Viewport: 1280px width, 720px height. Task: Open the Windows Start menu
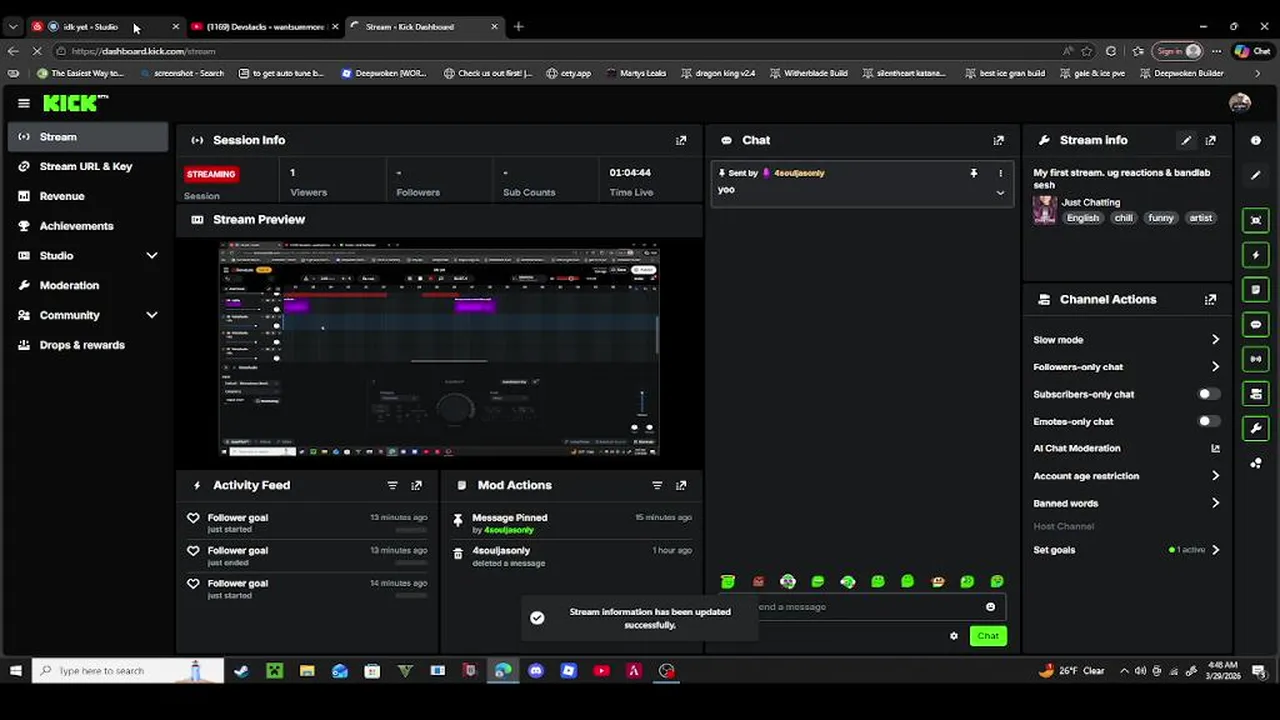point(15,671)
